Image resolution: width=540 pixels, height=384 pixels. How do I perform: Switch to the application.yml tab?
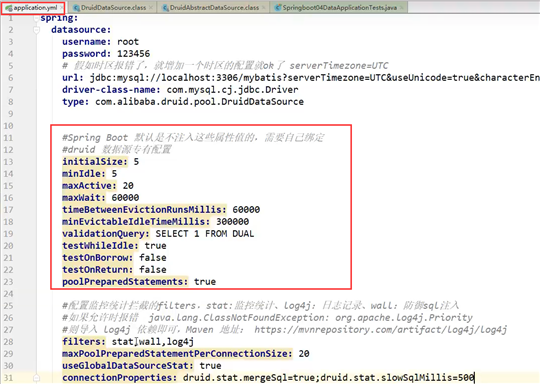[33, 8]
